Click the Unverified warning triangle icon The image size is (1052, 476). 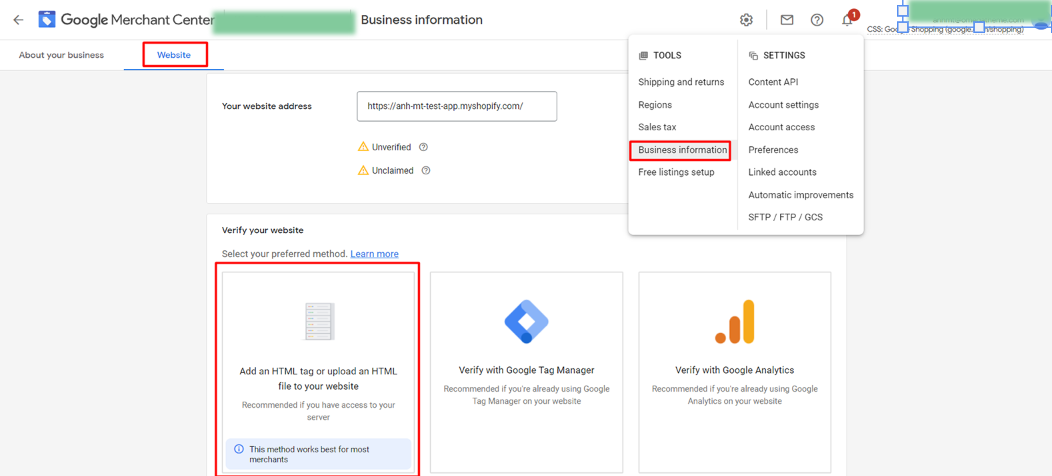(363, 146)
